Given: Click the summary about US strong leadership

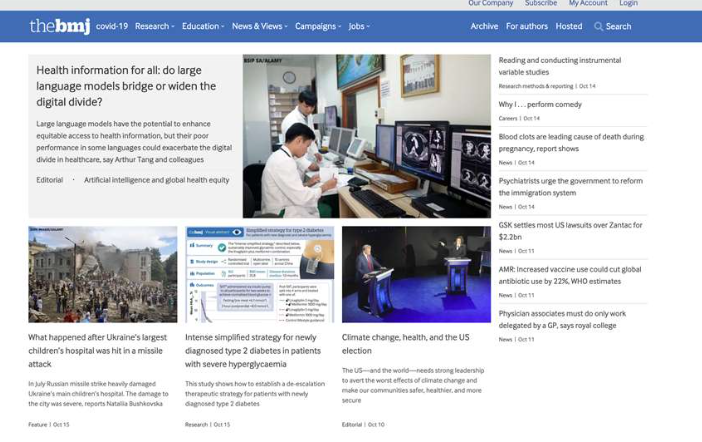Looking at the screenshot, I should (413, 385).
